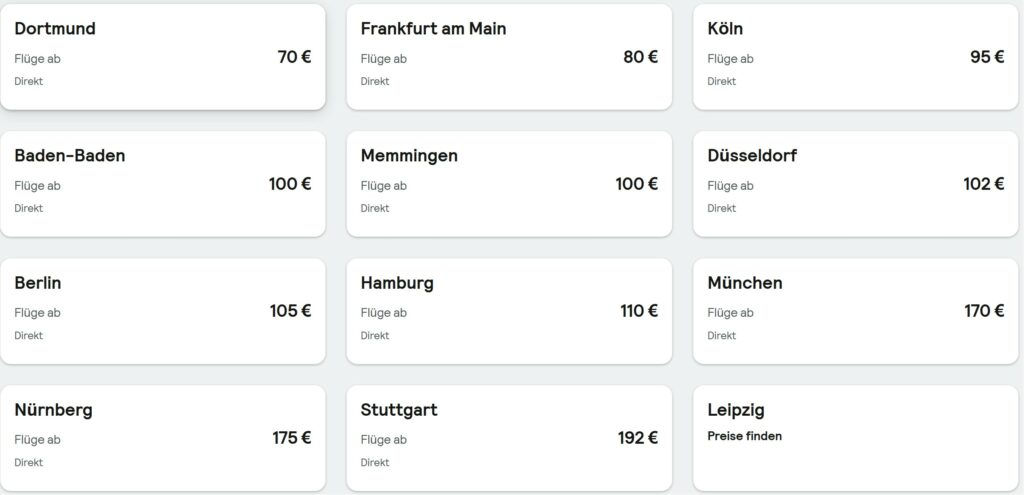Choose the Baden-Baden flights card
This screenshot has height=495, width=1024.
pyautogui.click(x=163, y=184)
